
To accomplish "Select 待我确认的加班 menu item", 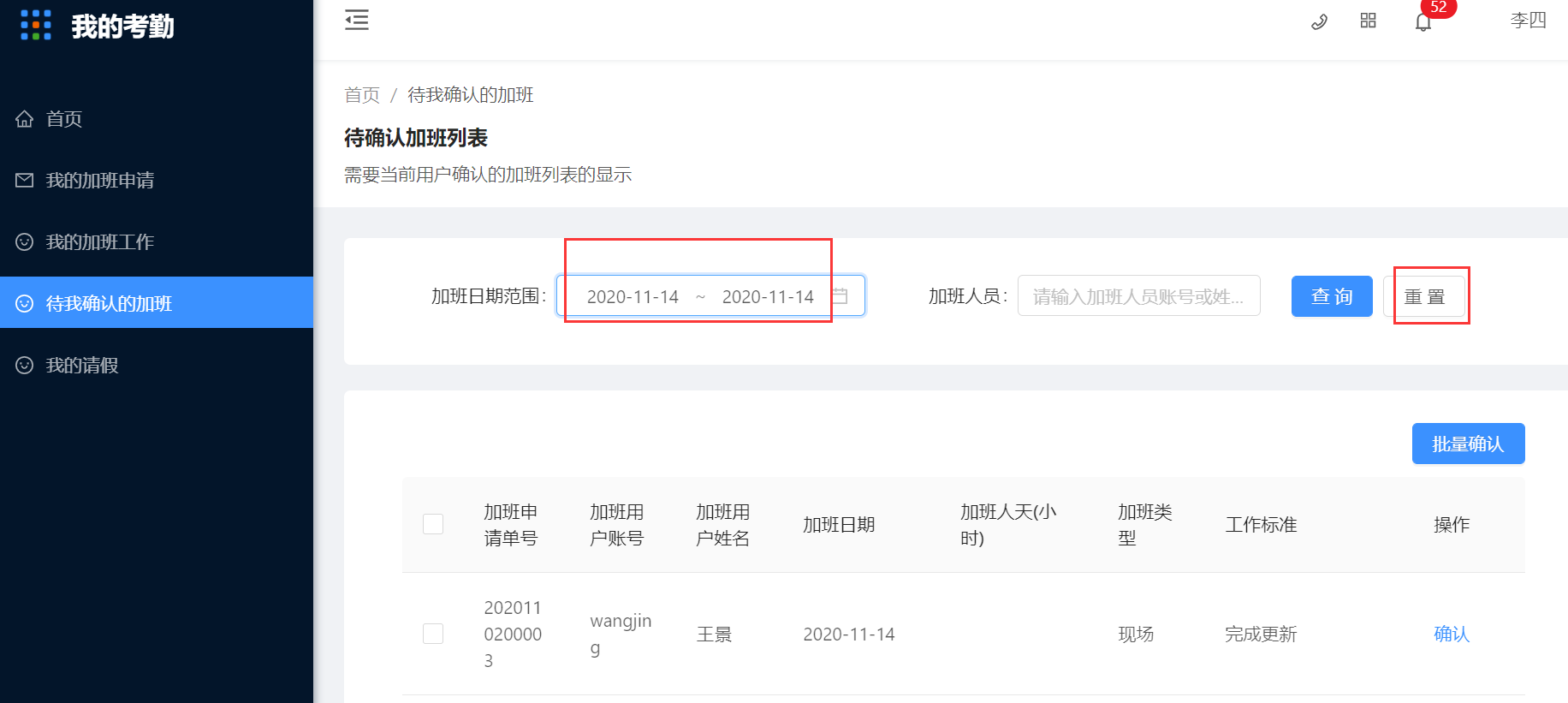I will pos(157,302).
